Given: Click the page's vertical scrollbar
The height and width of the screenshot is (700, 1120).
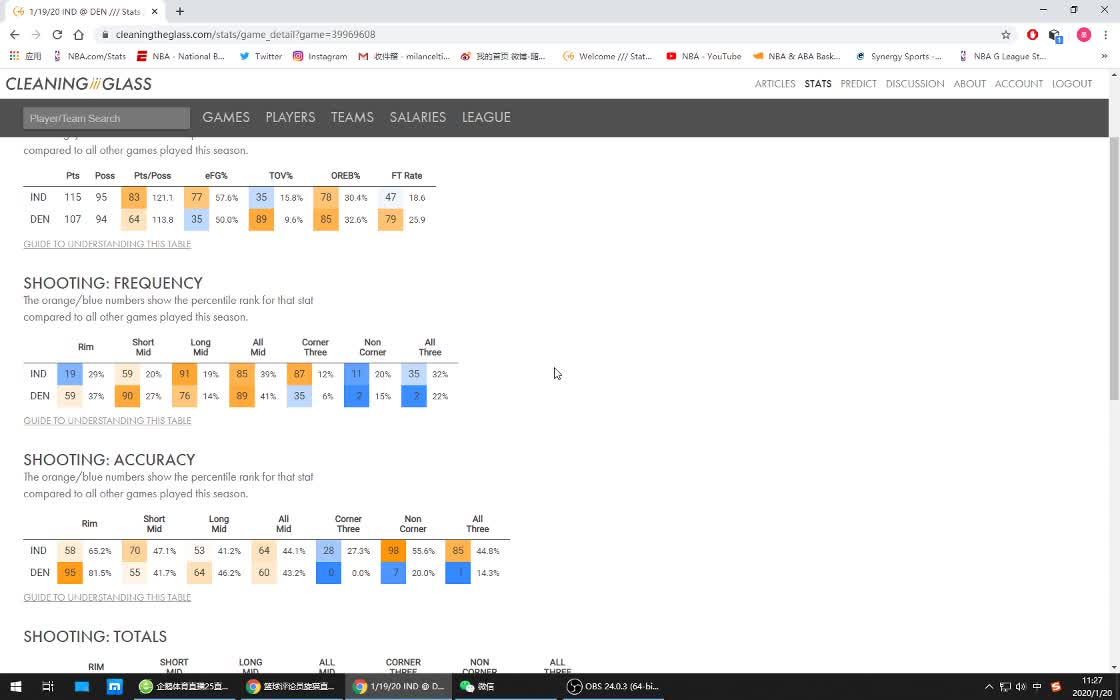Looking at the screenshot, I should click(x=1114, y=270).
